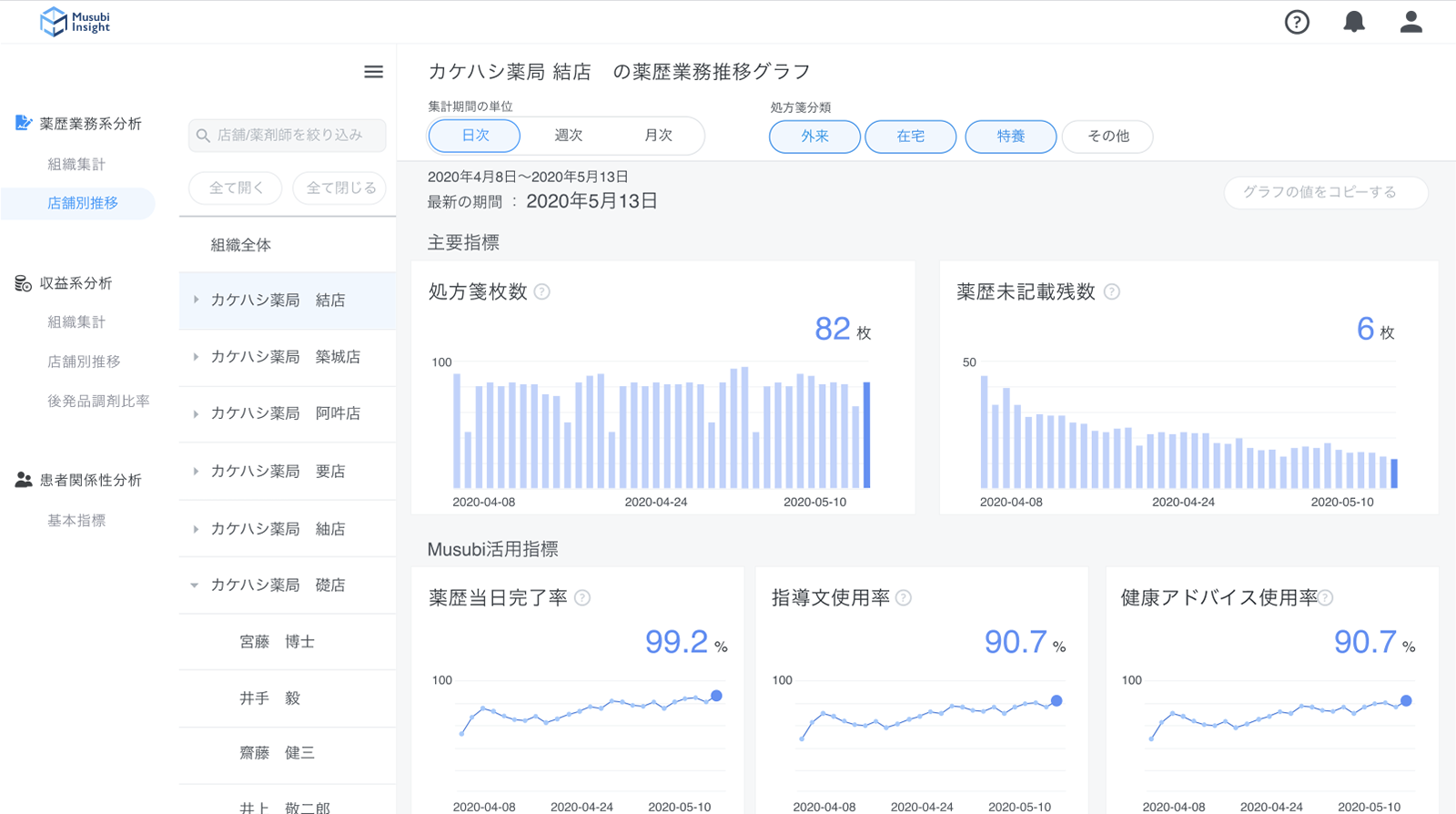Viewport: 1456px width, 814px height.
Task: Open the notifications bell
Action: (1354, 22)
